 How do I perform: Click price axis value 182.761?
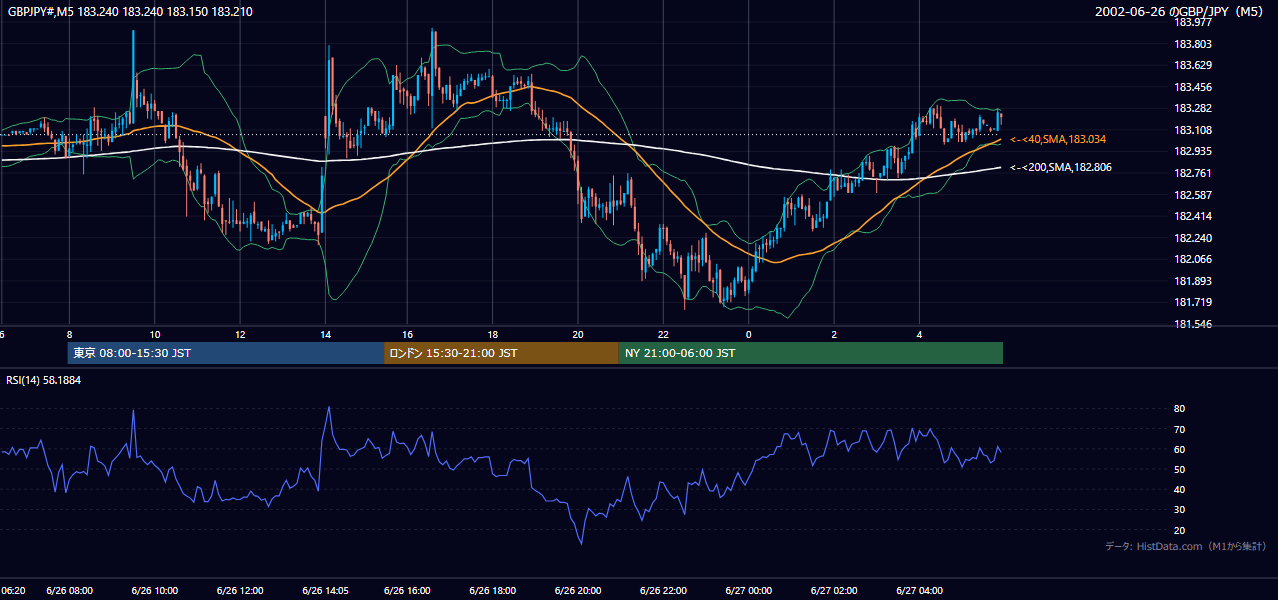1192,173
